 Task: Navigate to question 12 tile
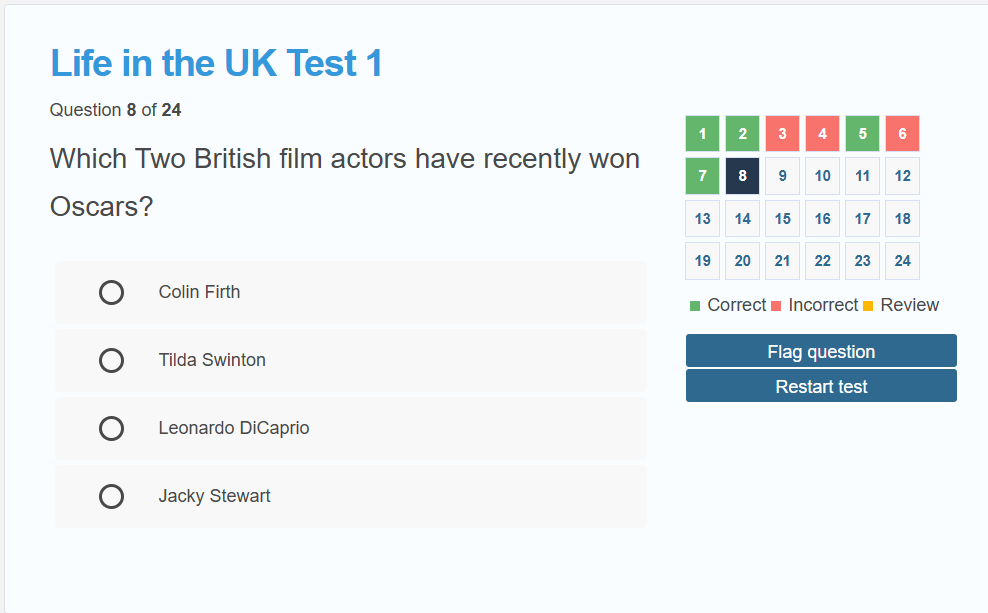coord(902,176)
